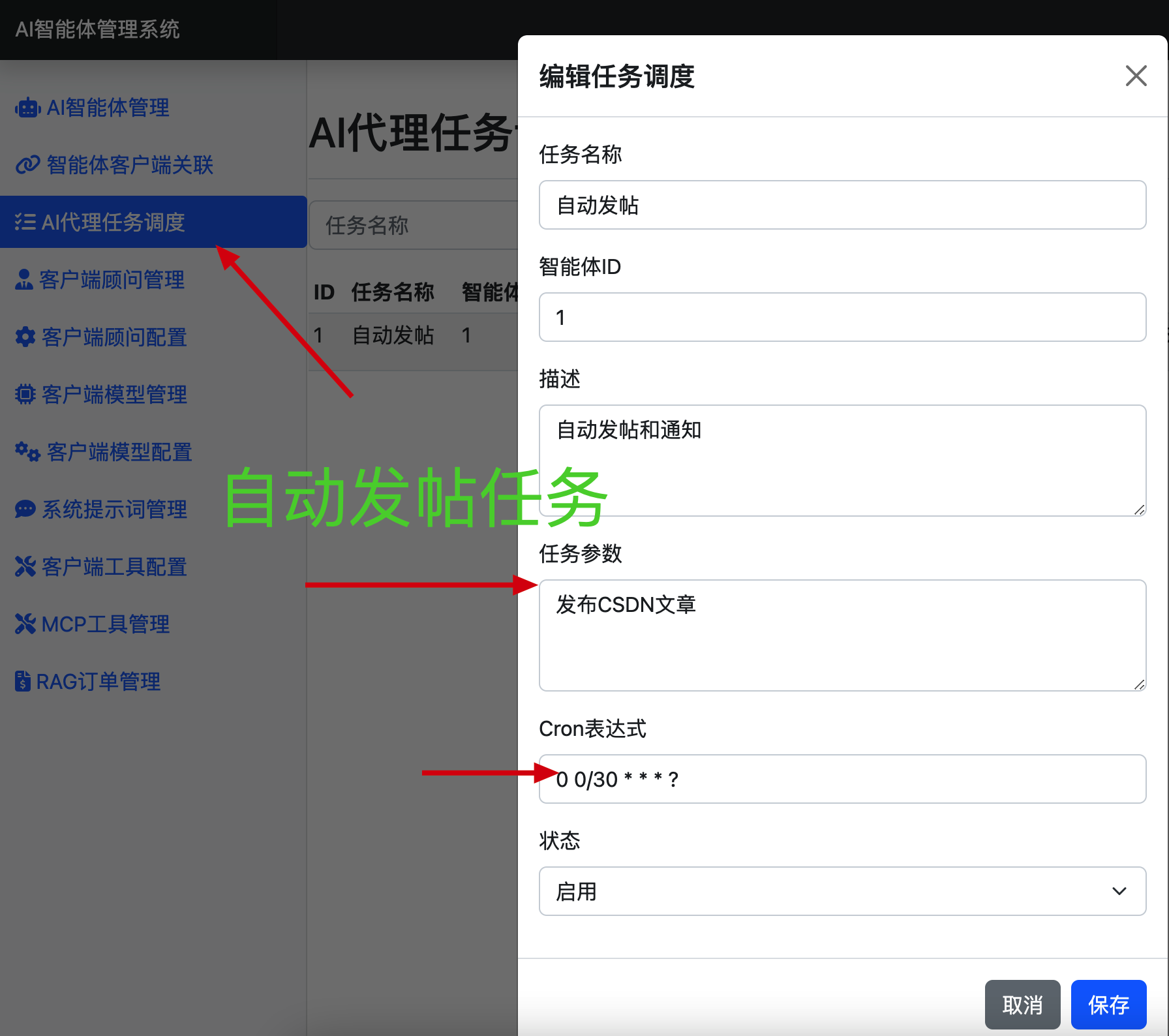The image size is (1169, 1036).
Task: Click the 任务参数 textarea resize handle
Action: (1139, 684)
